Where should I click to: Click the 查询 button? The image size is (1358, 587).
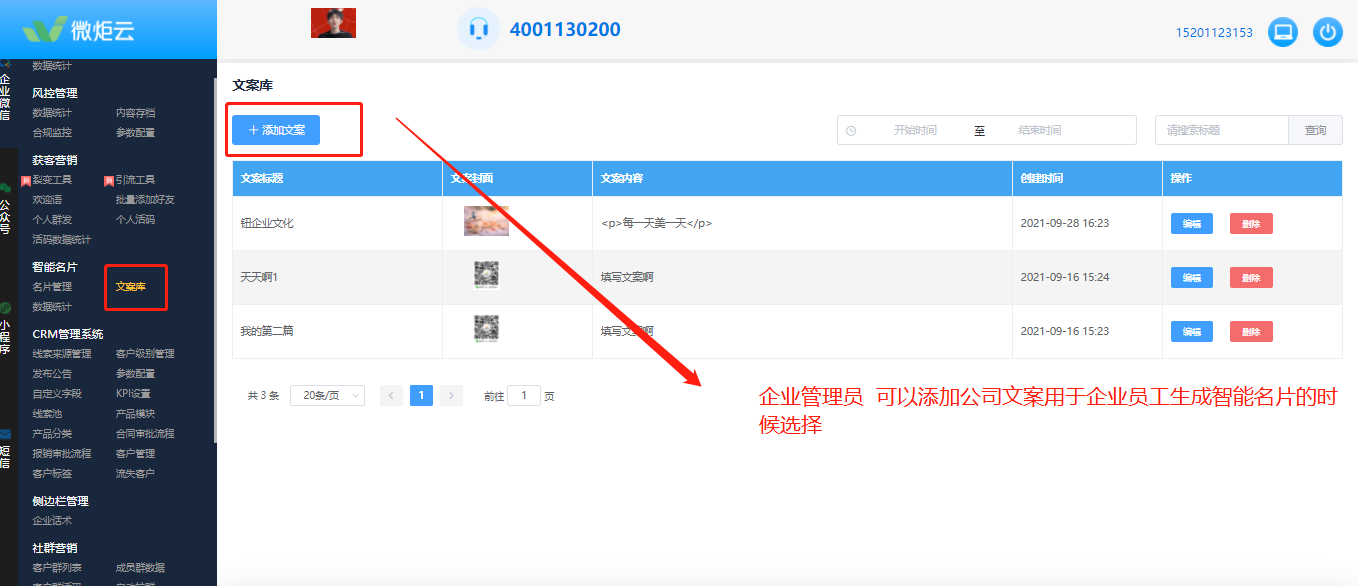click(1316, 130)
